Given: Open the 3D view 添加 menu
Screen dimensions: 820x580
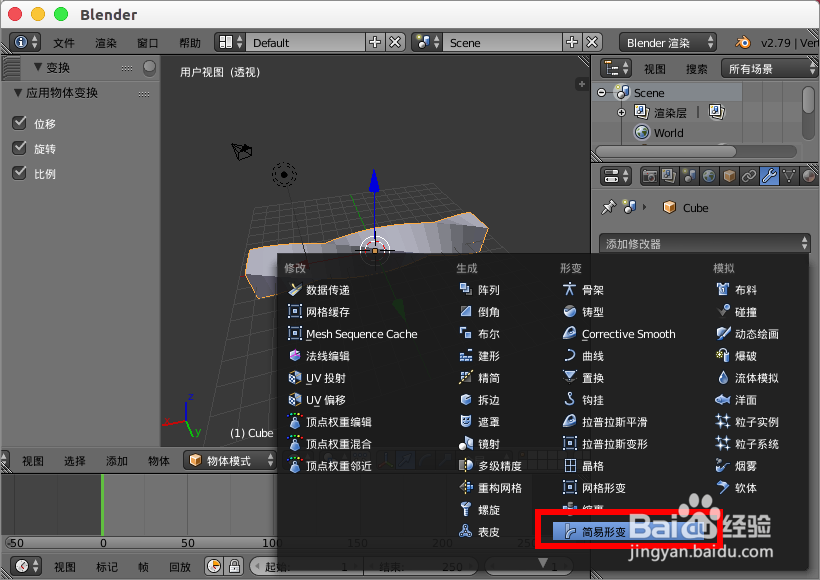Looking at the screenshot, I should pos(117,461).
